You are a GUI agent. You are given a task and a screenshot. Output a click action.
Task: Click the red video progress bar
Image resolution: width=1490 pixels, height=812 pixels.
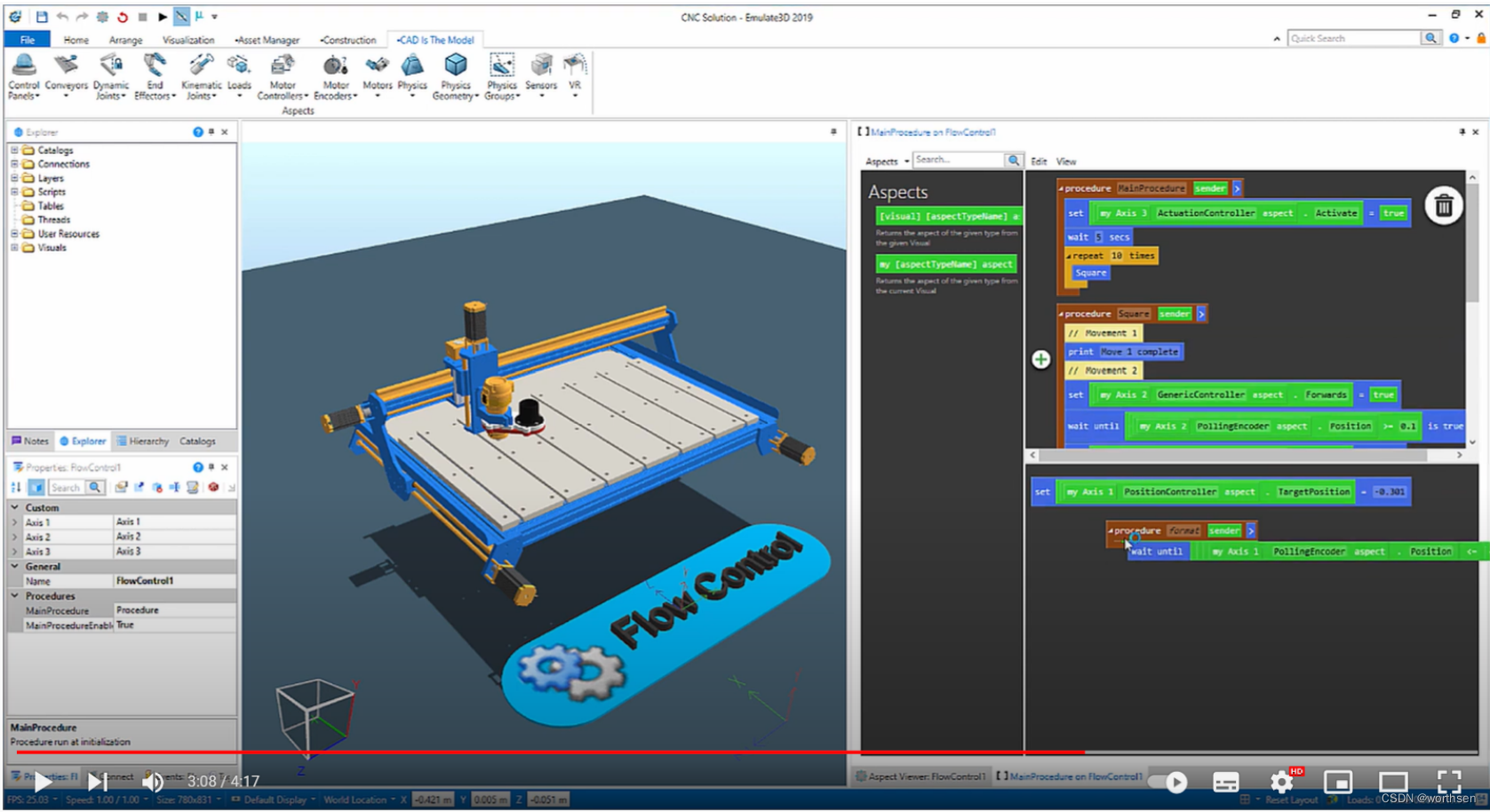point(550,752)
